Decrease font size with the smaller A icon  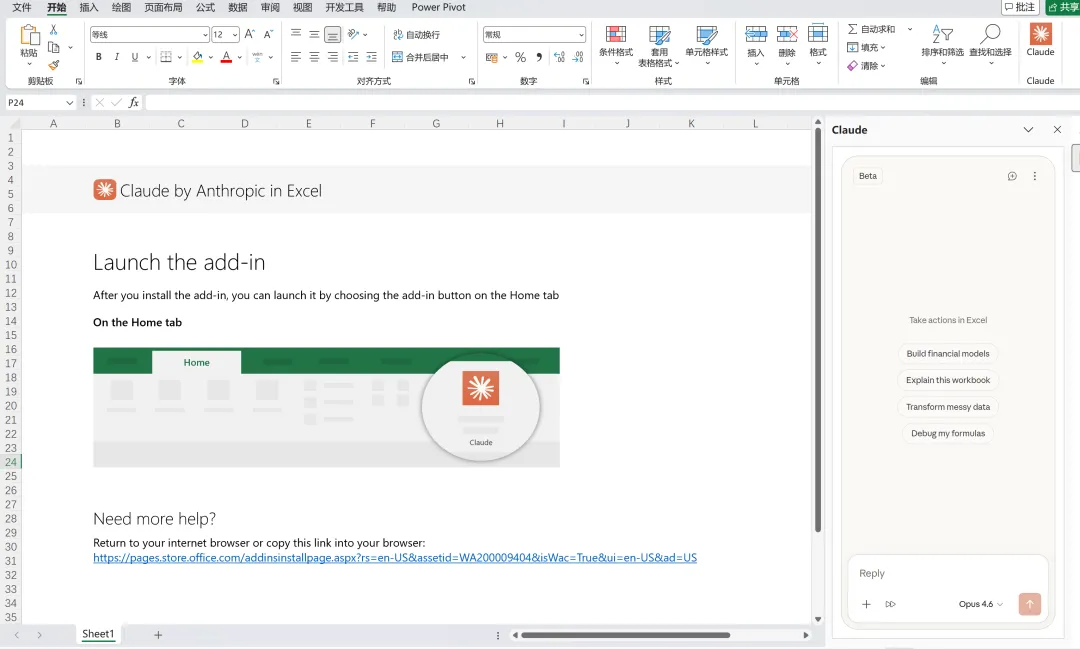tap(268, 34)
